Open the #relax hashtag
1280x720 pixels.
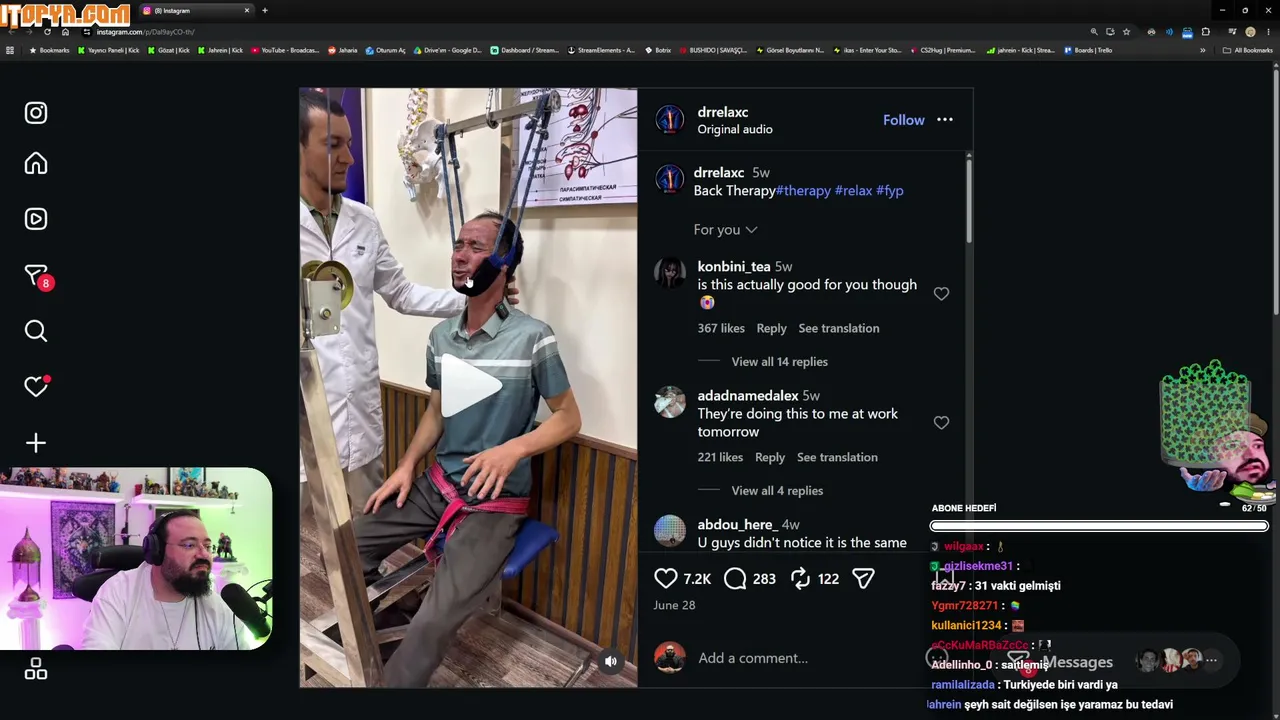pos(853,191)
